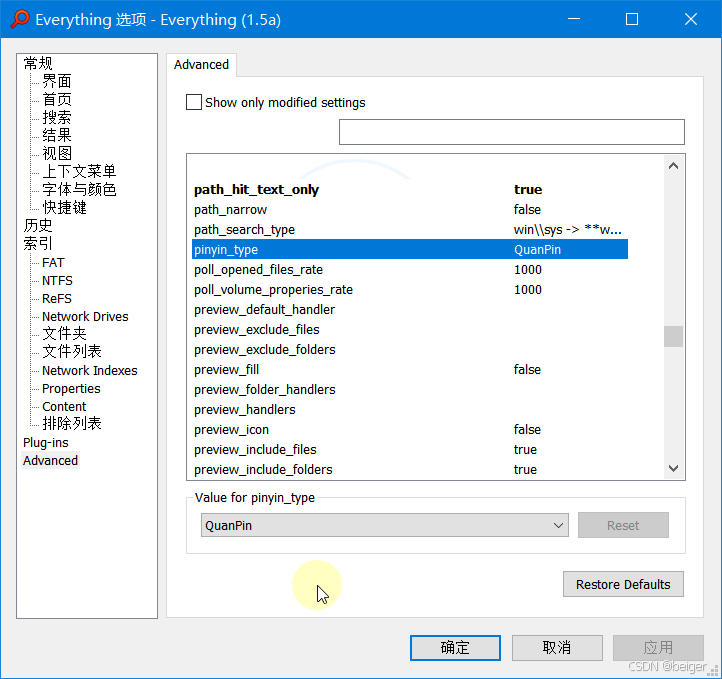Image resolution: width=722 pixels, height=679 pixels.
Task: Select the poll_volume_properies_rate setting row
Action: [x=410, y=290]
